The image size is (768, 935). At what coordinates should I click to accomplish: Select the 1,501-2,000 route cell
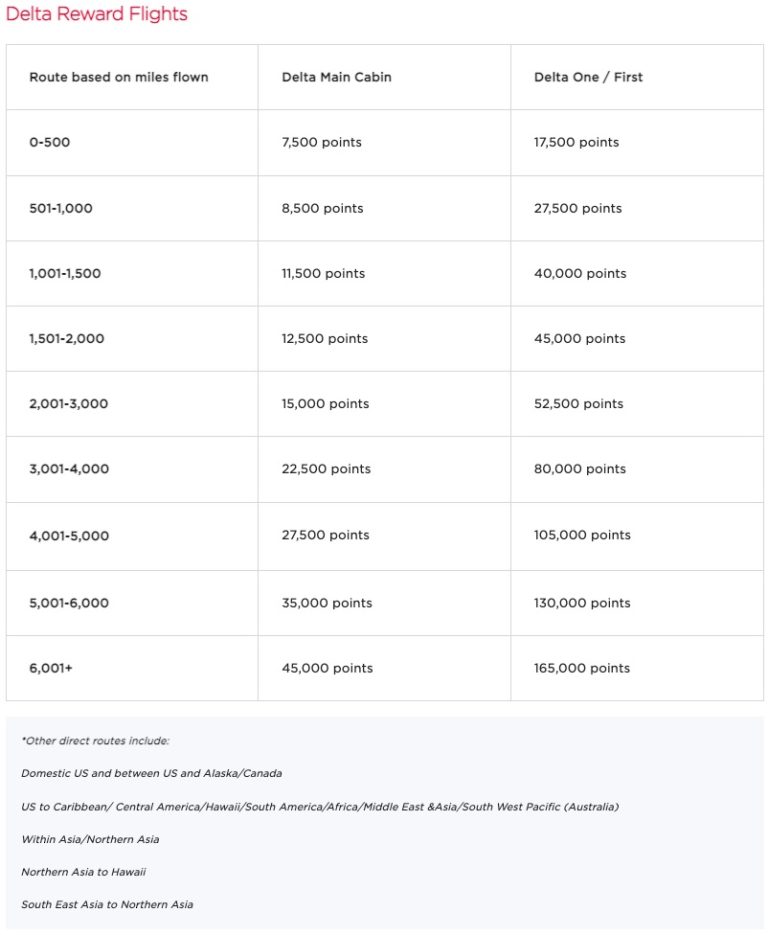pos(67,338)
